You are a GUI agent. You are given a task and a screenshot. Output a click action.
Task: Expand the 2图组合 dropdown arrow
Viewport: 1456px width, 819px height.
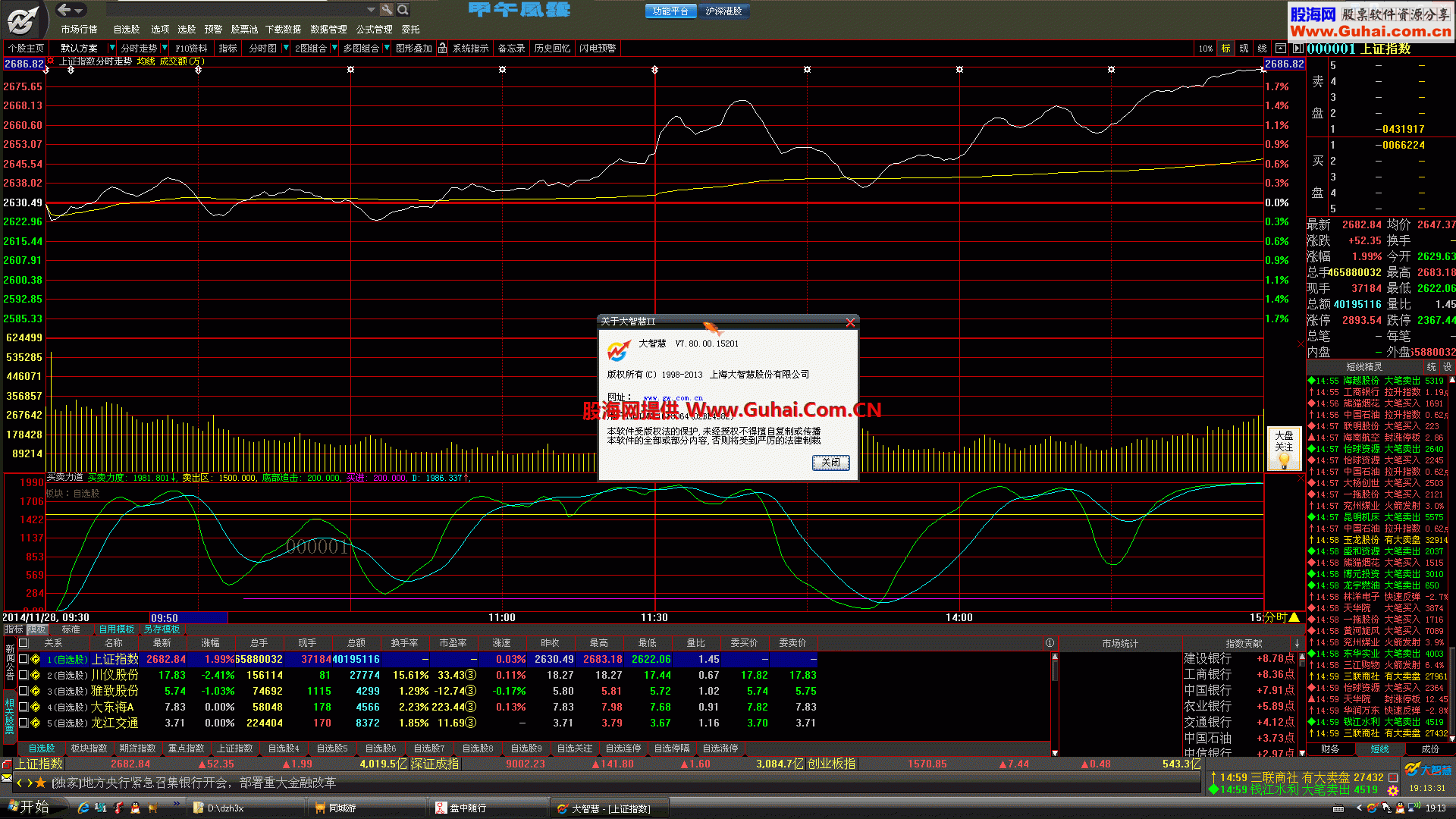pyautogui.click(x=334, y=49)
